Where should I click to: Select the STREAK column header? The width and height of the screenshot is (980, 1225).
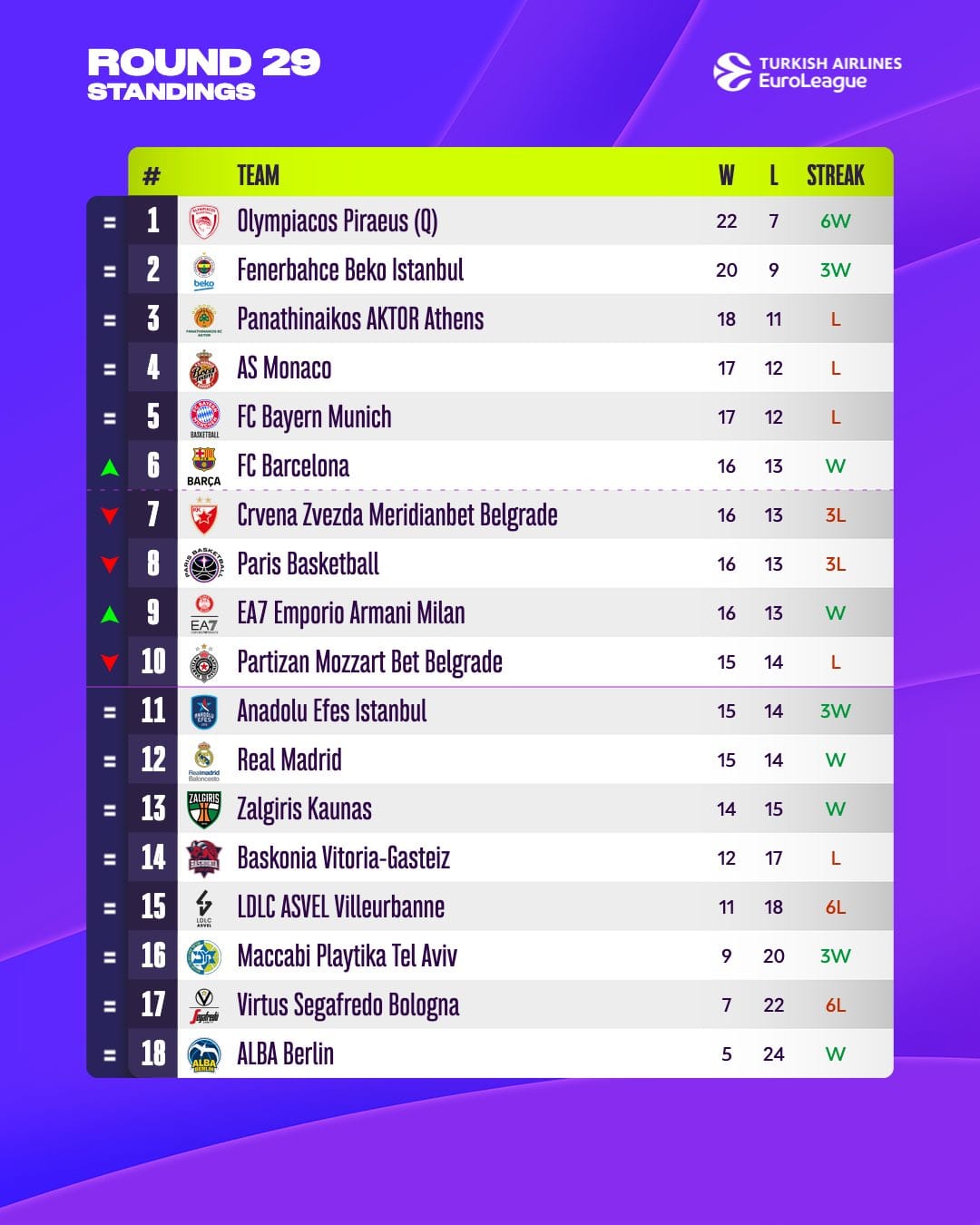836,175
